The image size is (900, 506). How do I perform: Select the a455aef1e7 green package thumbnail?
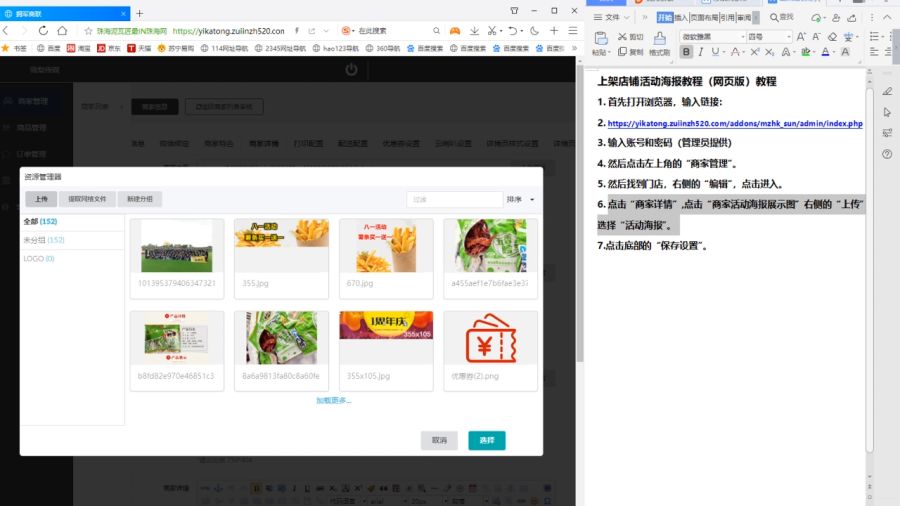[x=491, y=258]
